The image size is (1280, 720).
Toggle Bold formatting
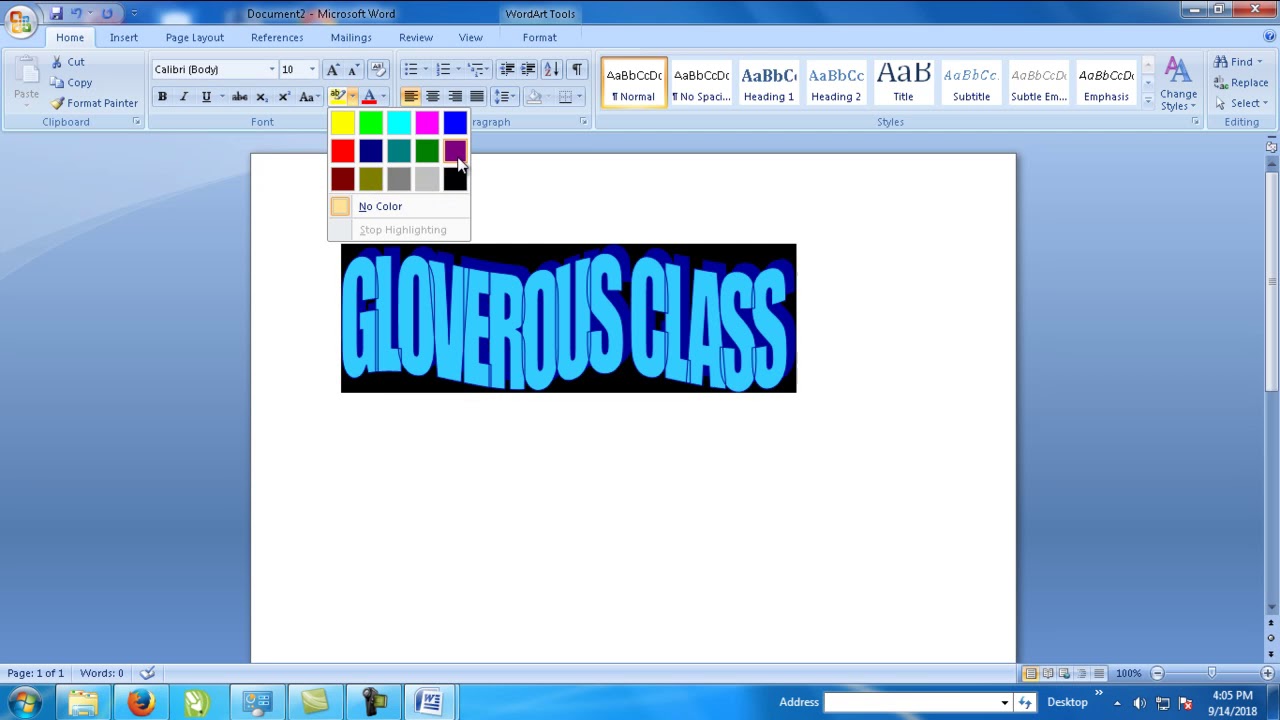click(162, 97)
